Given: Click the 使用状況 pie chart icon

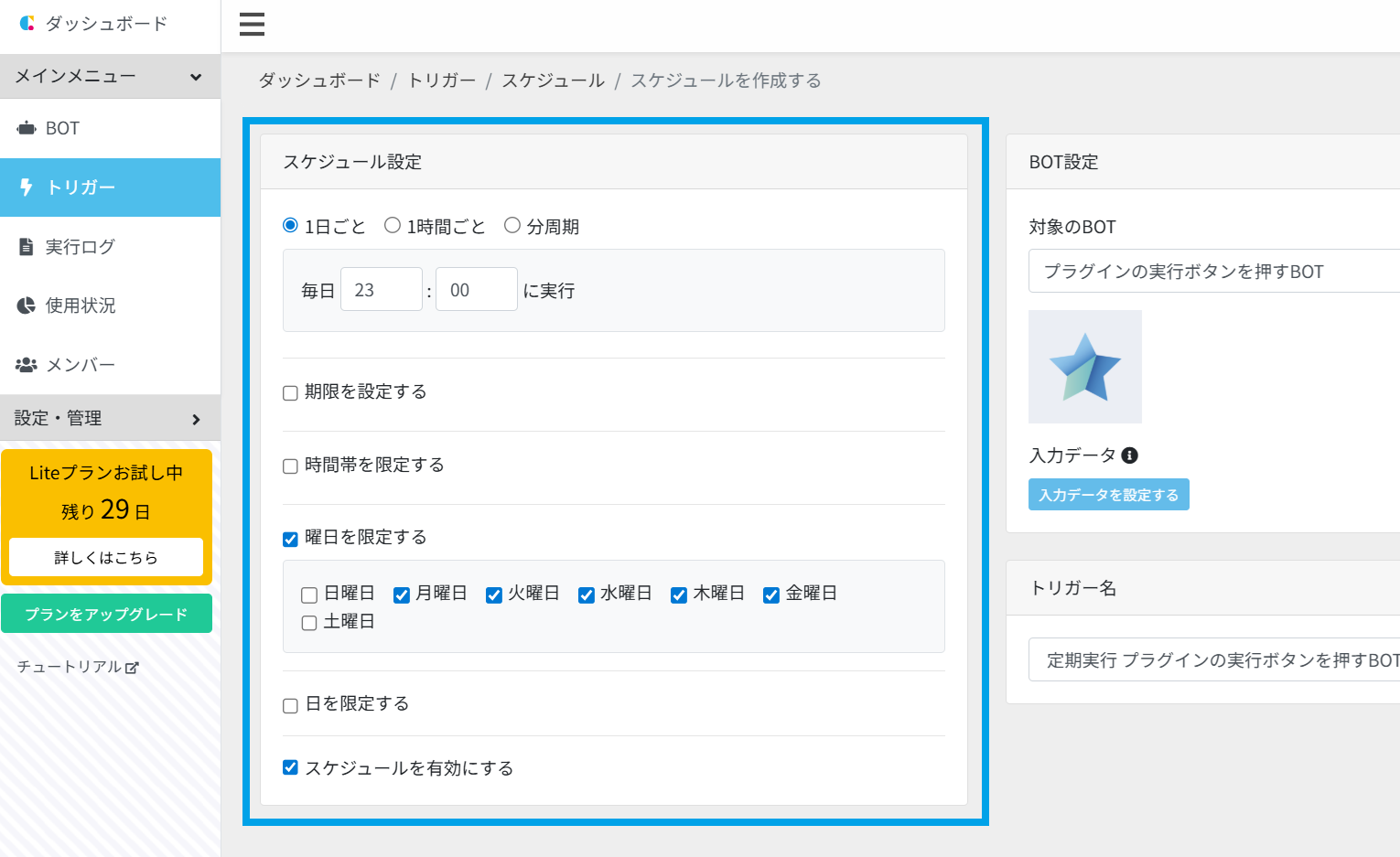Looking at the screenshot, I should click(x=27, y=305).
